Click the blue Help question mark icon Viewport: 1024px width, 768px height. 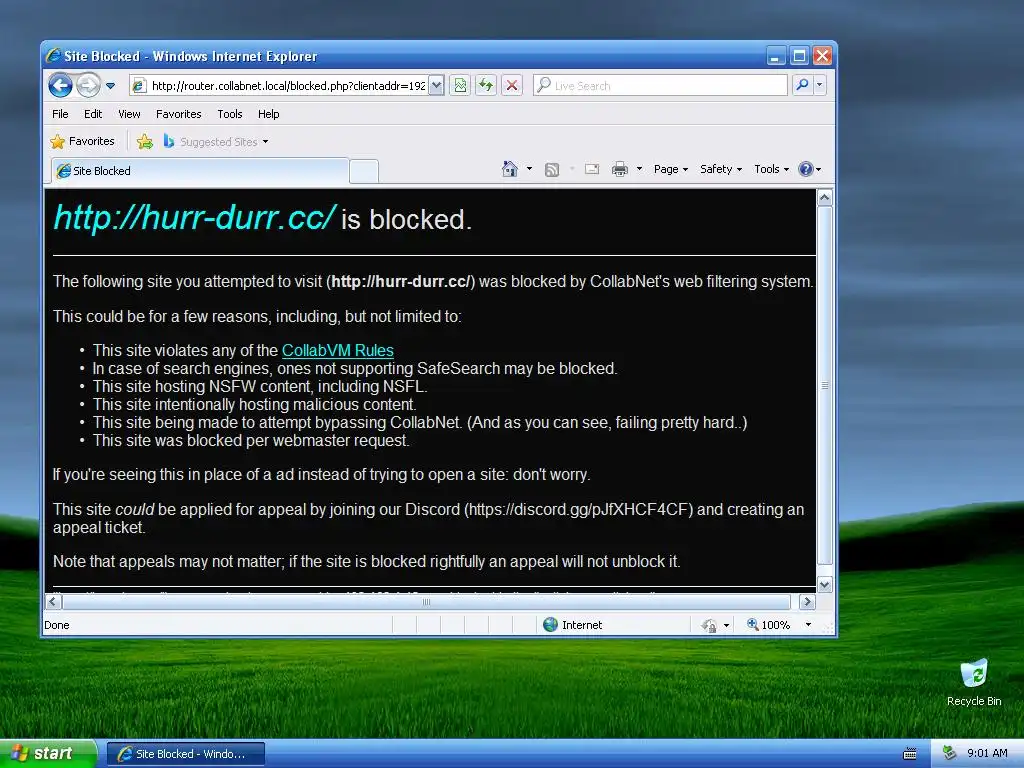point(806,169)
